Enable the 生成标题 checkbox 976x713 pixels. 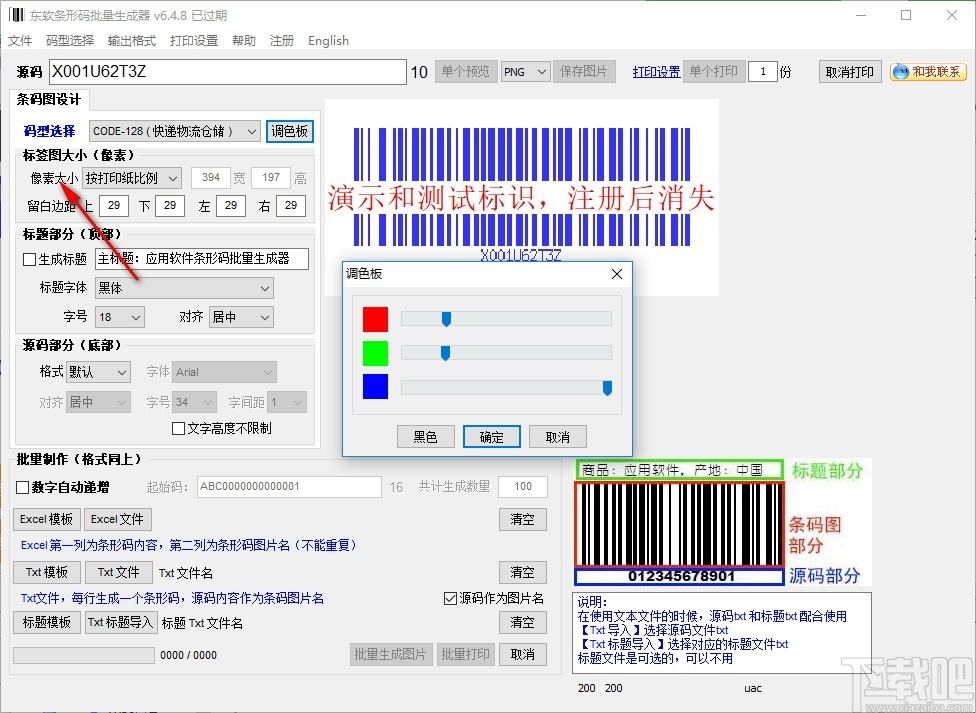pos(26,258)
